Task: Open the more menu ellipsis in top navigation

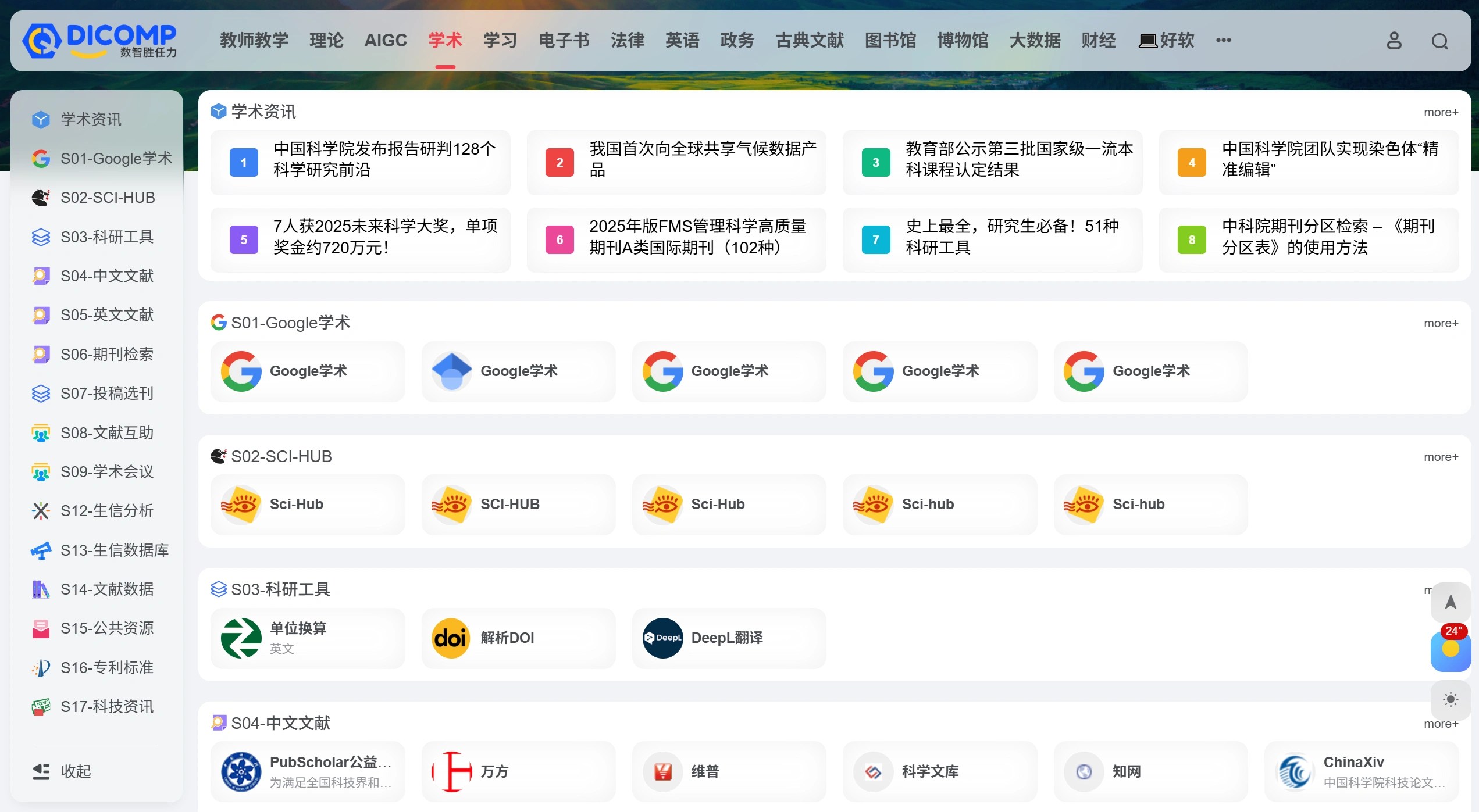Action: coord(1223,40)
